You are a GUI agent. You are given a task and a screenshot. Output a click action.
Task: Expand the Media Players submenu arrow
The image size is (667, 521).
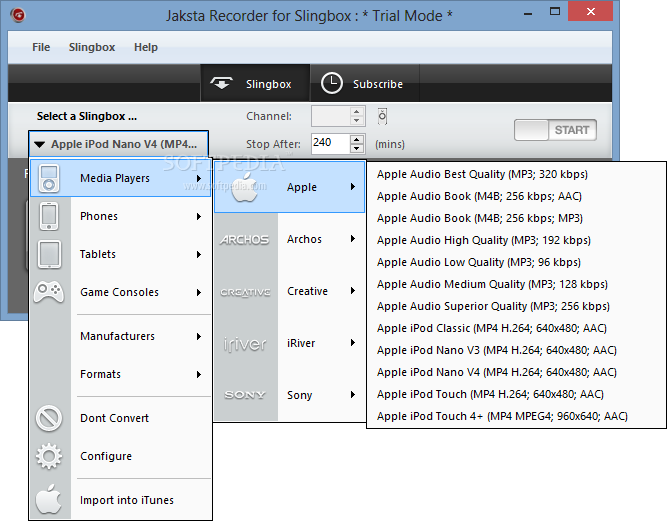[x=199, y=178]
